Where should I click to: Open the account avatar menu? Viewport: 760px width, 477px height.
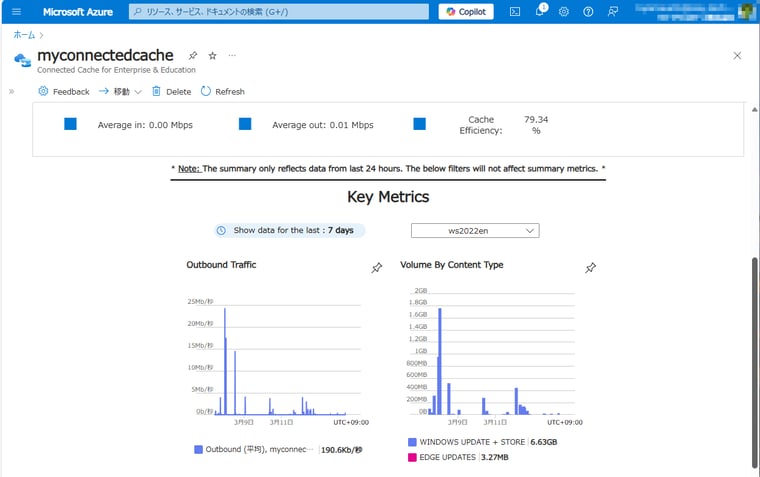[x=745, y=12]
